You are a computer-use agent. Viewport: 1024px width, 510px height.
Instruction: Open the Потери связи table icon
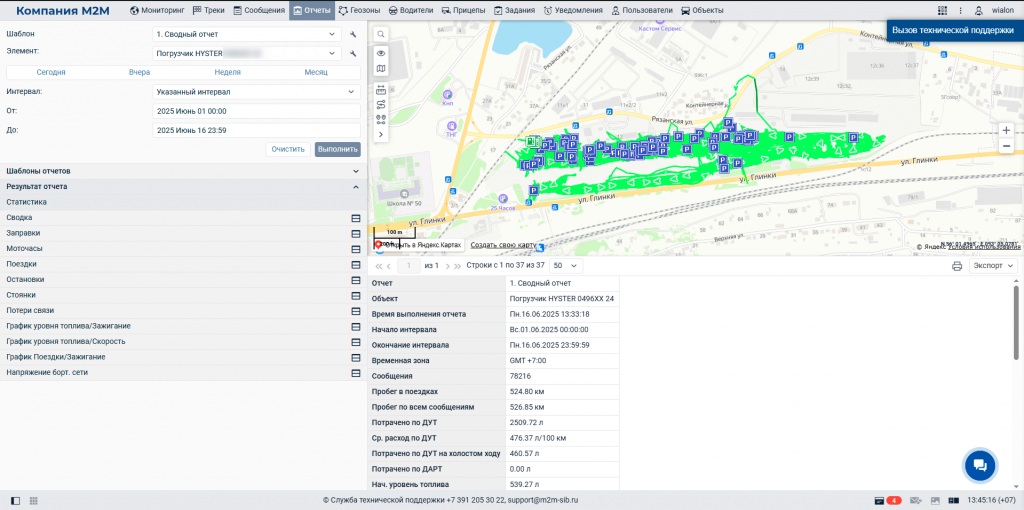click(x=356, y=311)
